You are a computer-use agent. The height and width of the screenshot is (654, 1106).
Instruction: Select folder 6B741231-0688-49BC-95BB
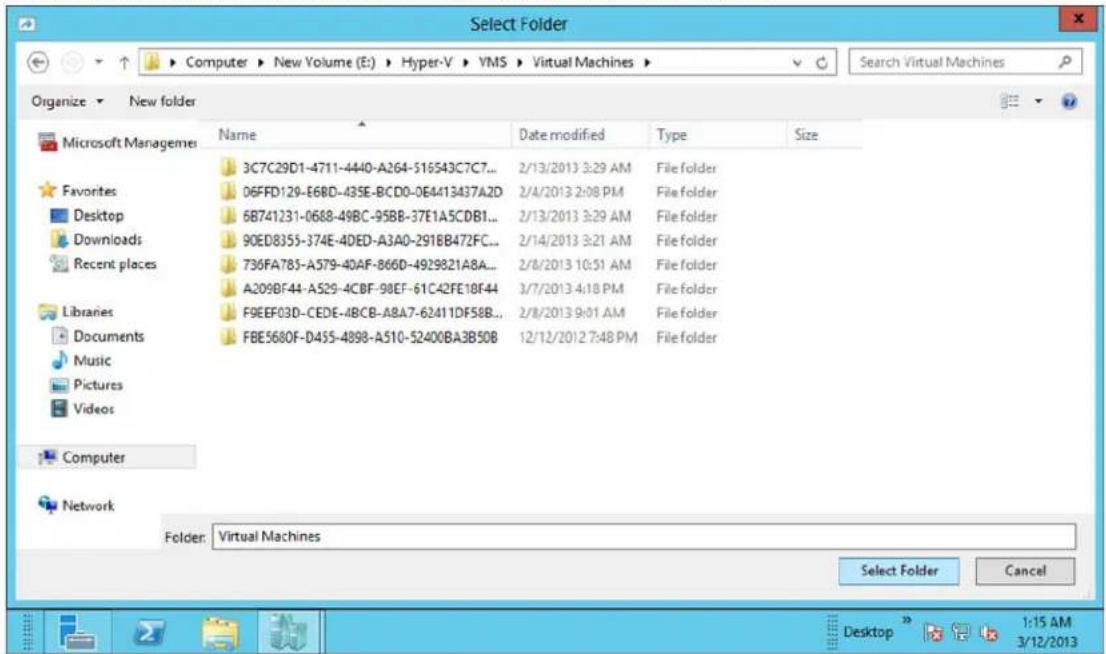point(370,216)
